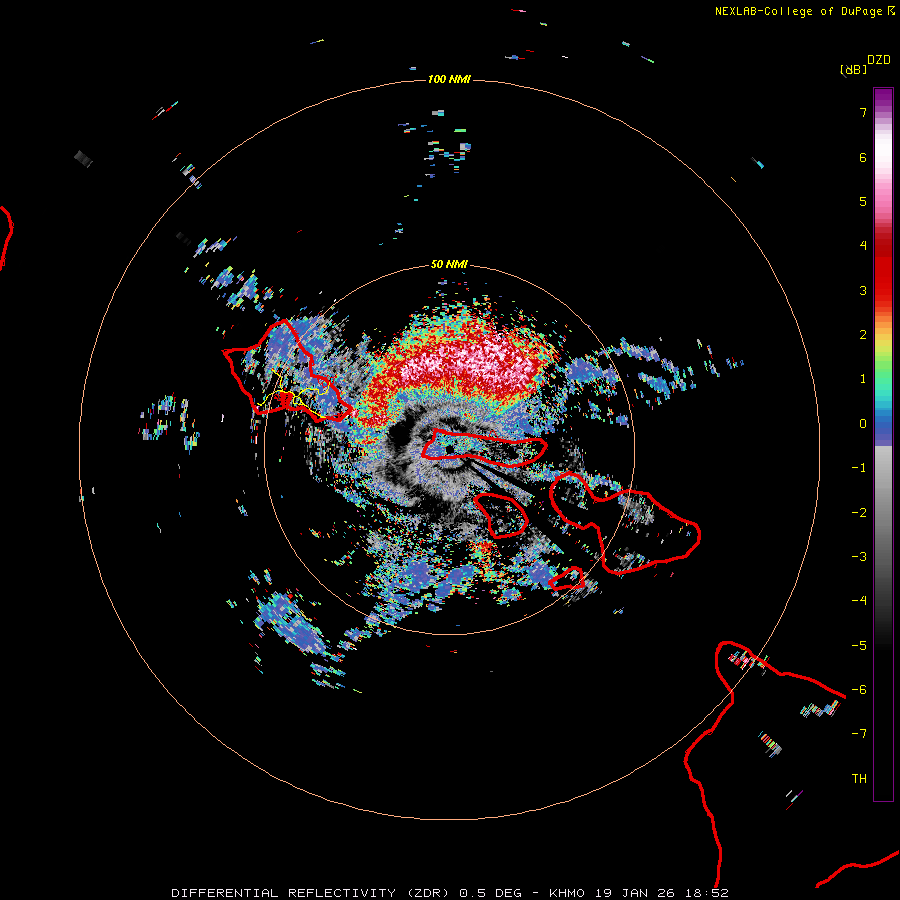
Task: Click the -2 value on color scale
Action: coord(859,513)
